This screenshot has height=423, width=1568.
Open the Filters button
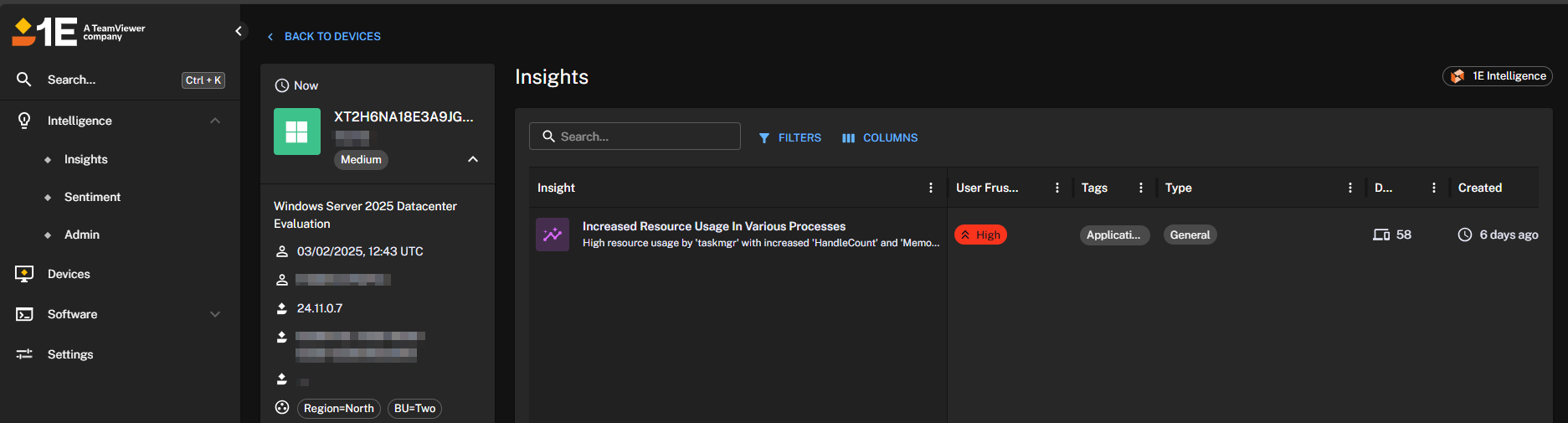coord(790,137)
